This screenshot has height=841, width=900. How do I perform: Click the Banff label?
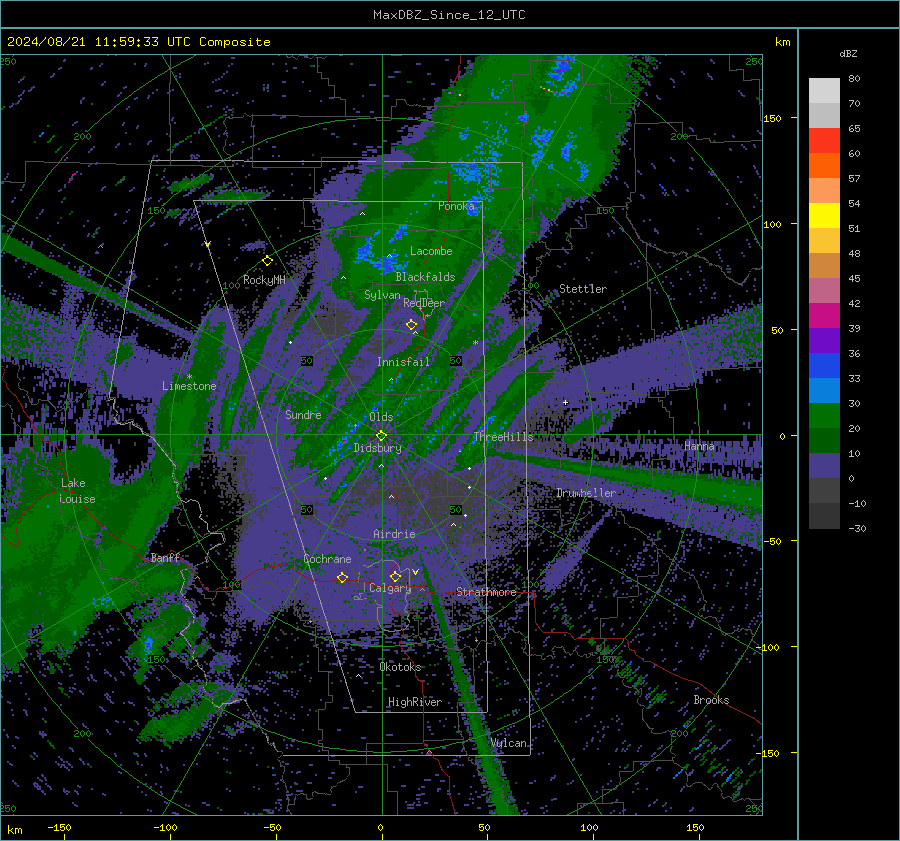(165, 558)
